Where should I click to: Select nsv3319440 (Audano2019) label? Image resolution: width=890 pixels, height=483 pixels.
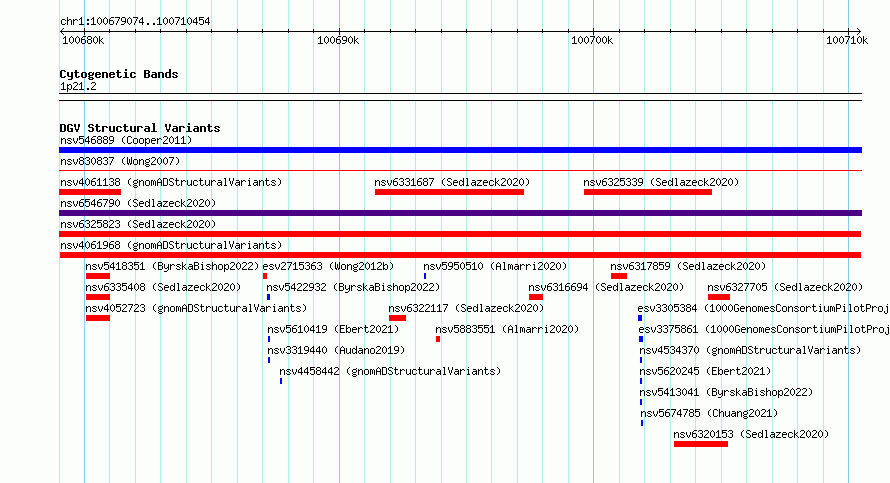336,350
